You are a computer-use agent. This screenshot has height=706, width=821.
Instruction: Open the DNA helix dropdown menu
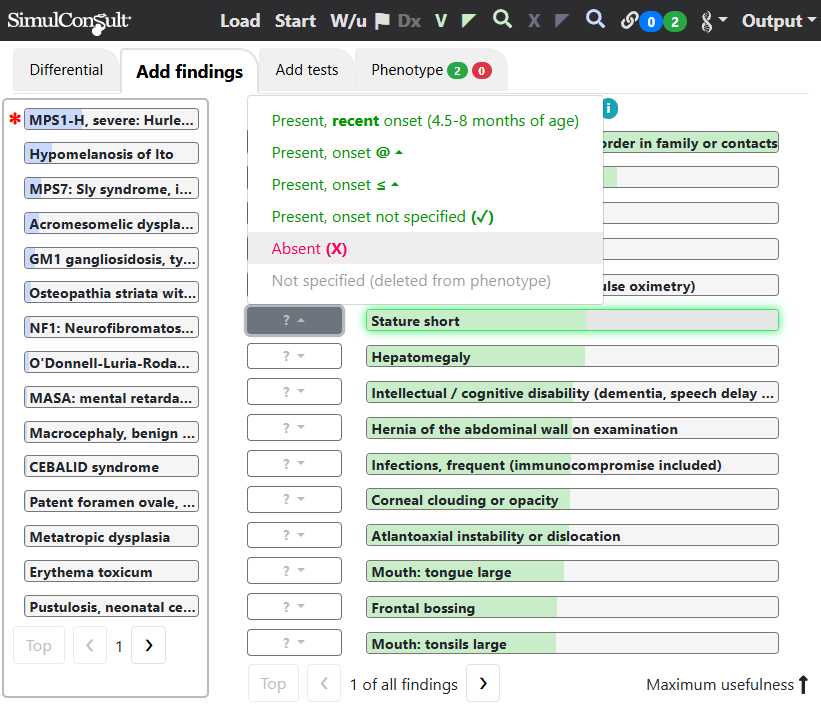click(713, 21)
